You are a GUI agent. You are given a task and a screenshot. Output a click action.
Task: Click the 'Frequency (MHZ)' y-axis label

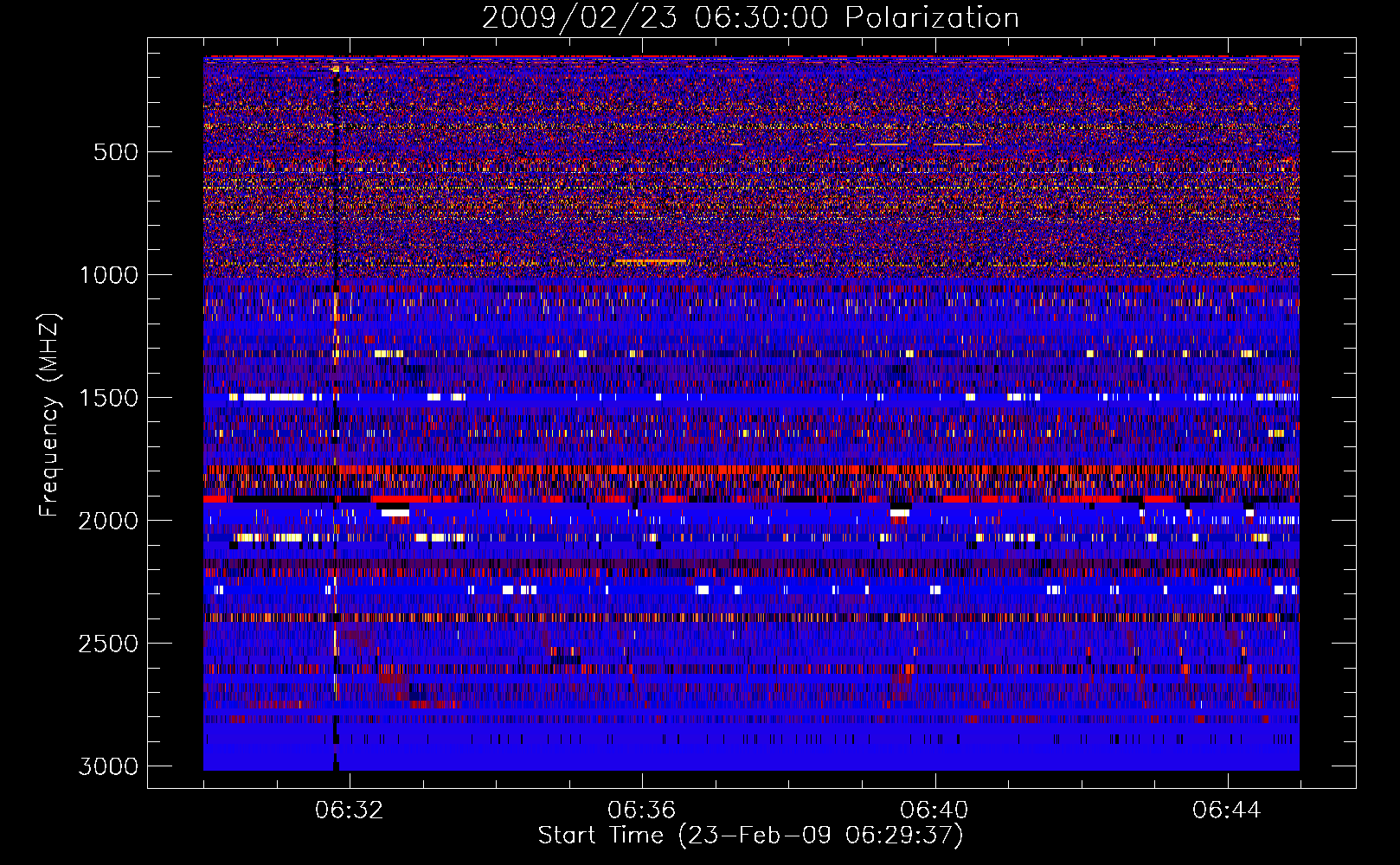(50, 415)
